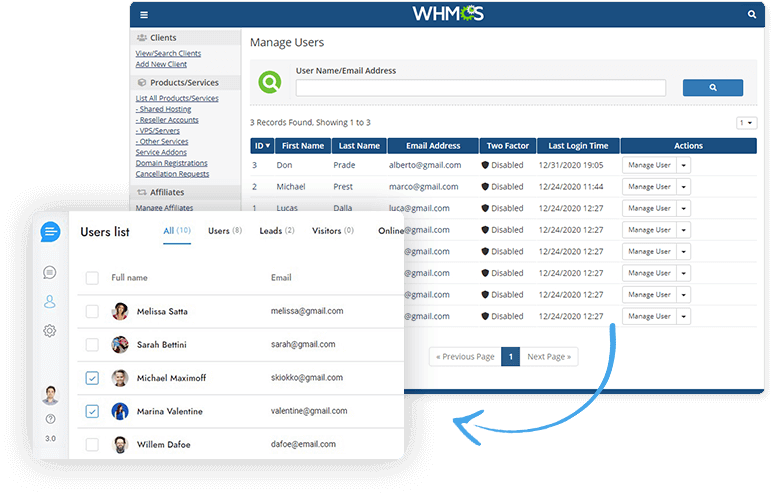Viewport: 774px width, 493px height.
Task: Uncheck the box for Marina Valentine
Action: pos(92,411)
